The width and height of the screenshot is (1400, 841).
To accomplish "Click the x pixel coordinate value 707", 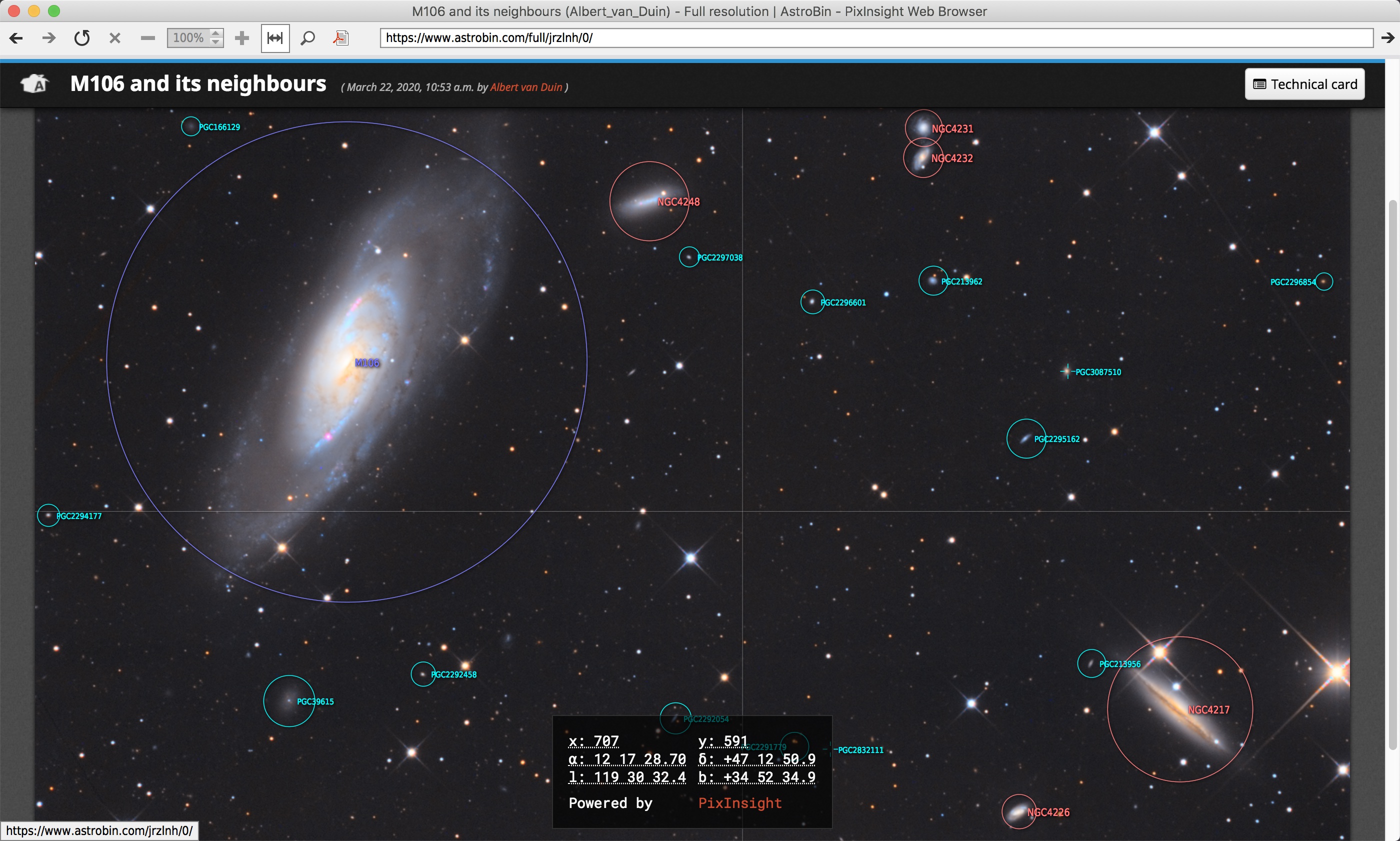I will (605, 741).
